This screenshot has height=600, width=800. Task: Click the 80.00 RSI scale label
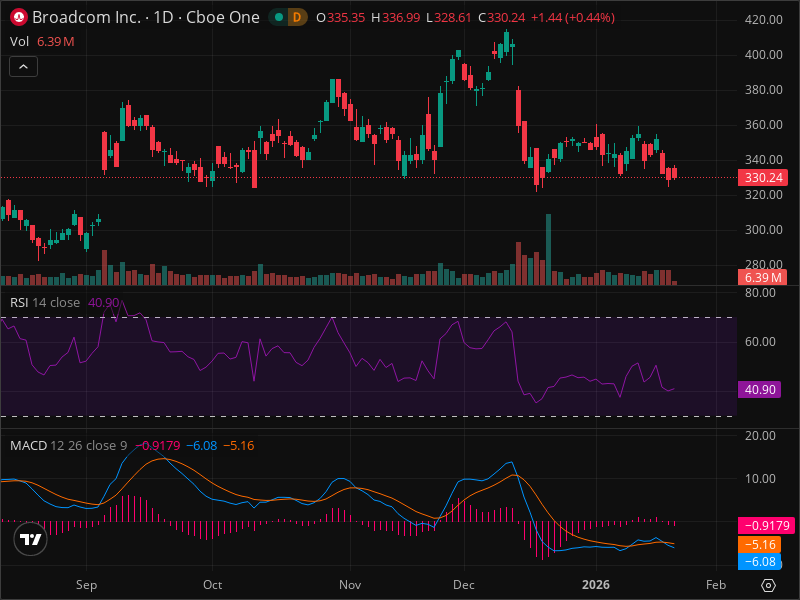760,293
